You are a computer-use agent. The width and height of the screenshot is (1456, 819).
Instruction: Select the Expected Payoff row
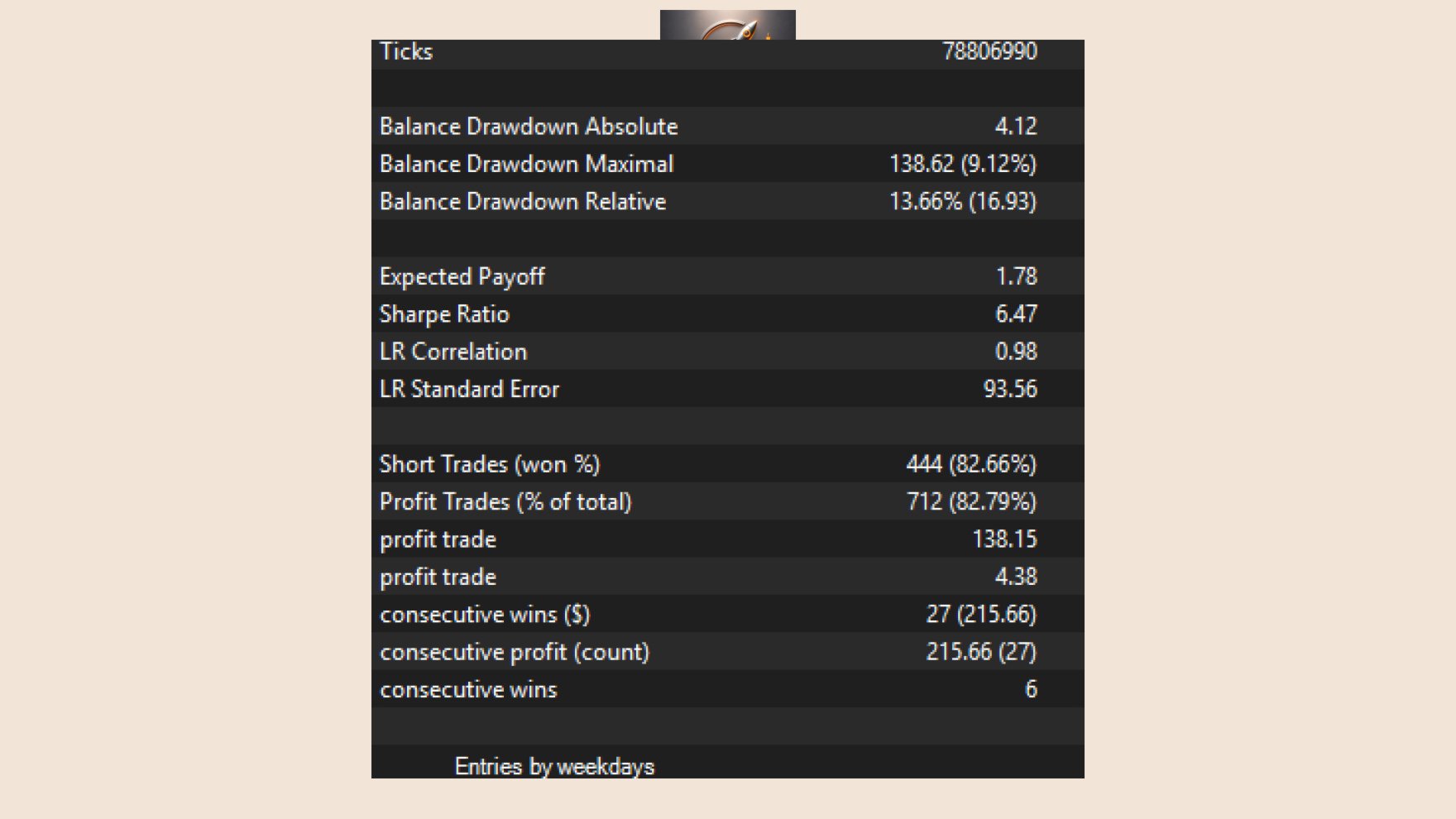pyautogui.click(x=727, y=276)
